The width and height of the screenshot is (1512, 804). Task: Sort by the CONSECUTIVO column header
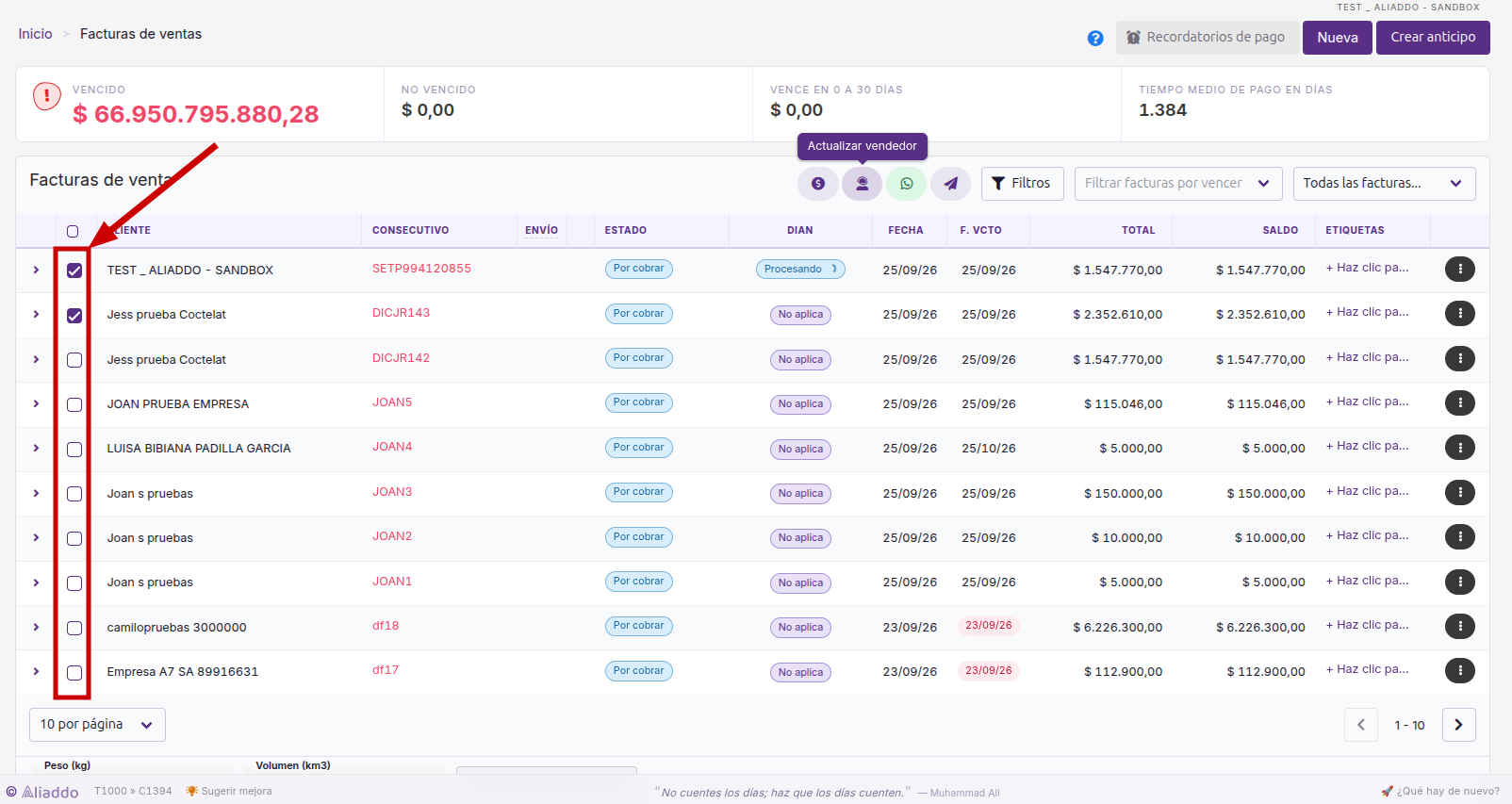(410, 230)
